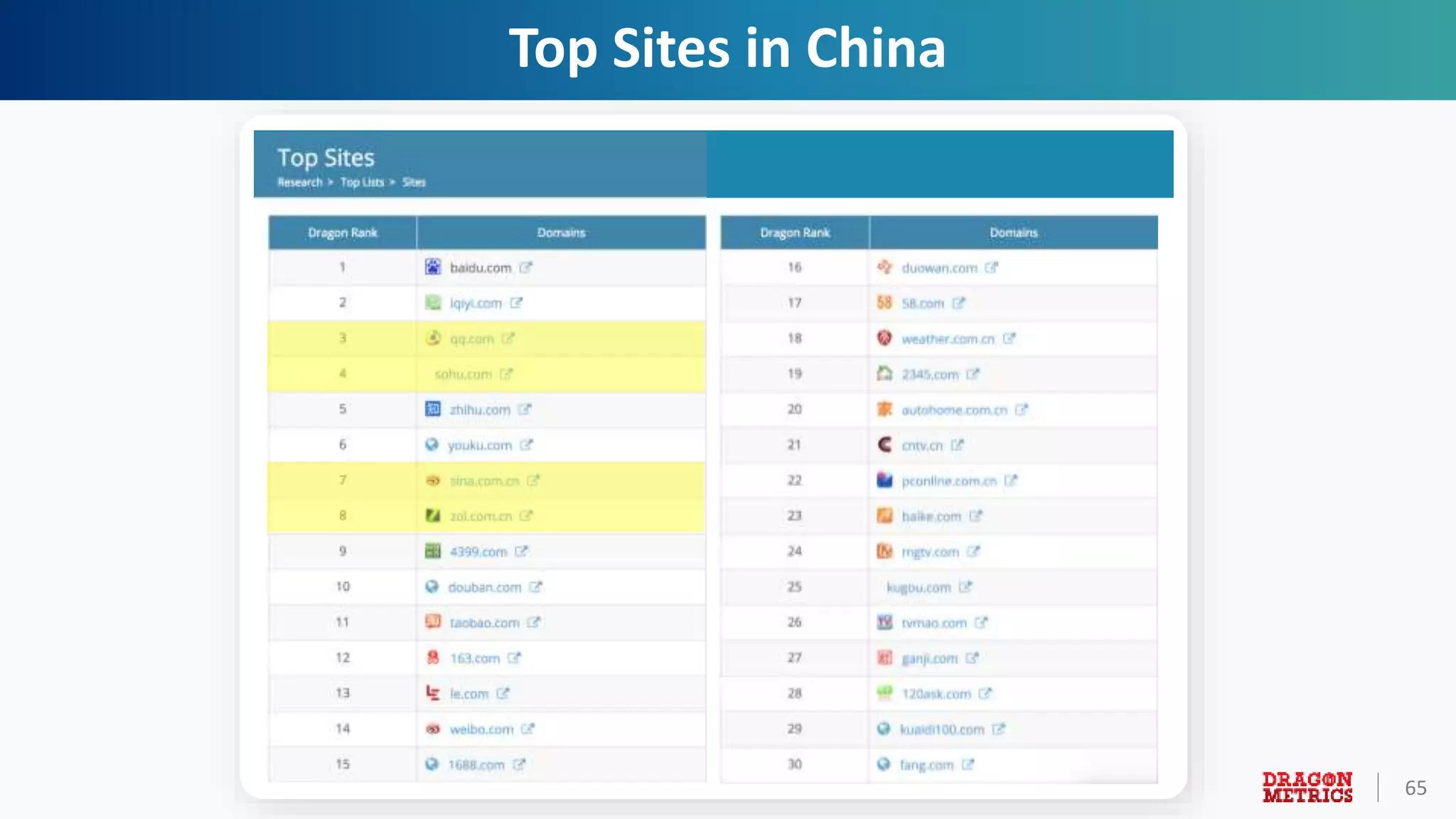The image size is (1456, 819).
Task: Open the weather.com.cn domain link
Action: [x=948, y=339]
